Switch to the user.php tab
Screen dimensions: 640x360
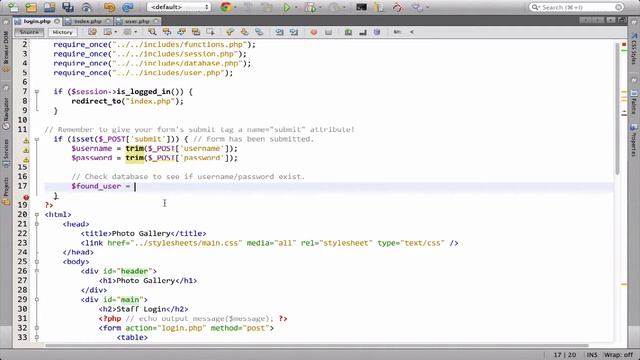137,21
